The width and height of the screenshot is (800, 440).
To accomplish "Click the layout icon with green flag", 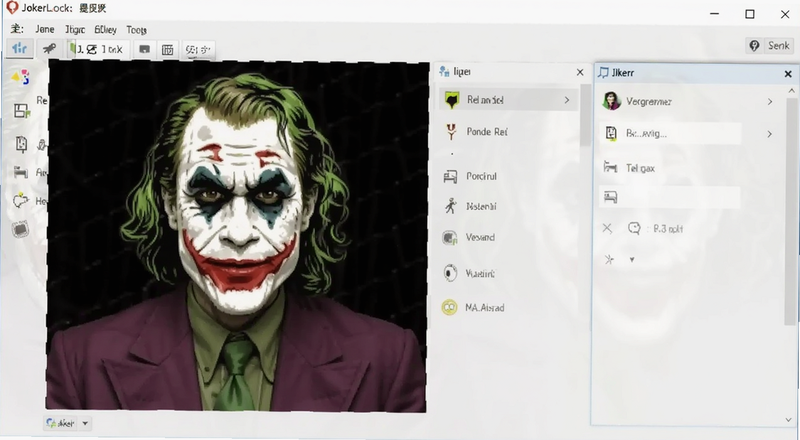I will [22, 111].
